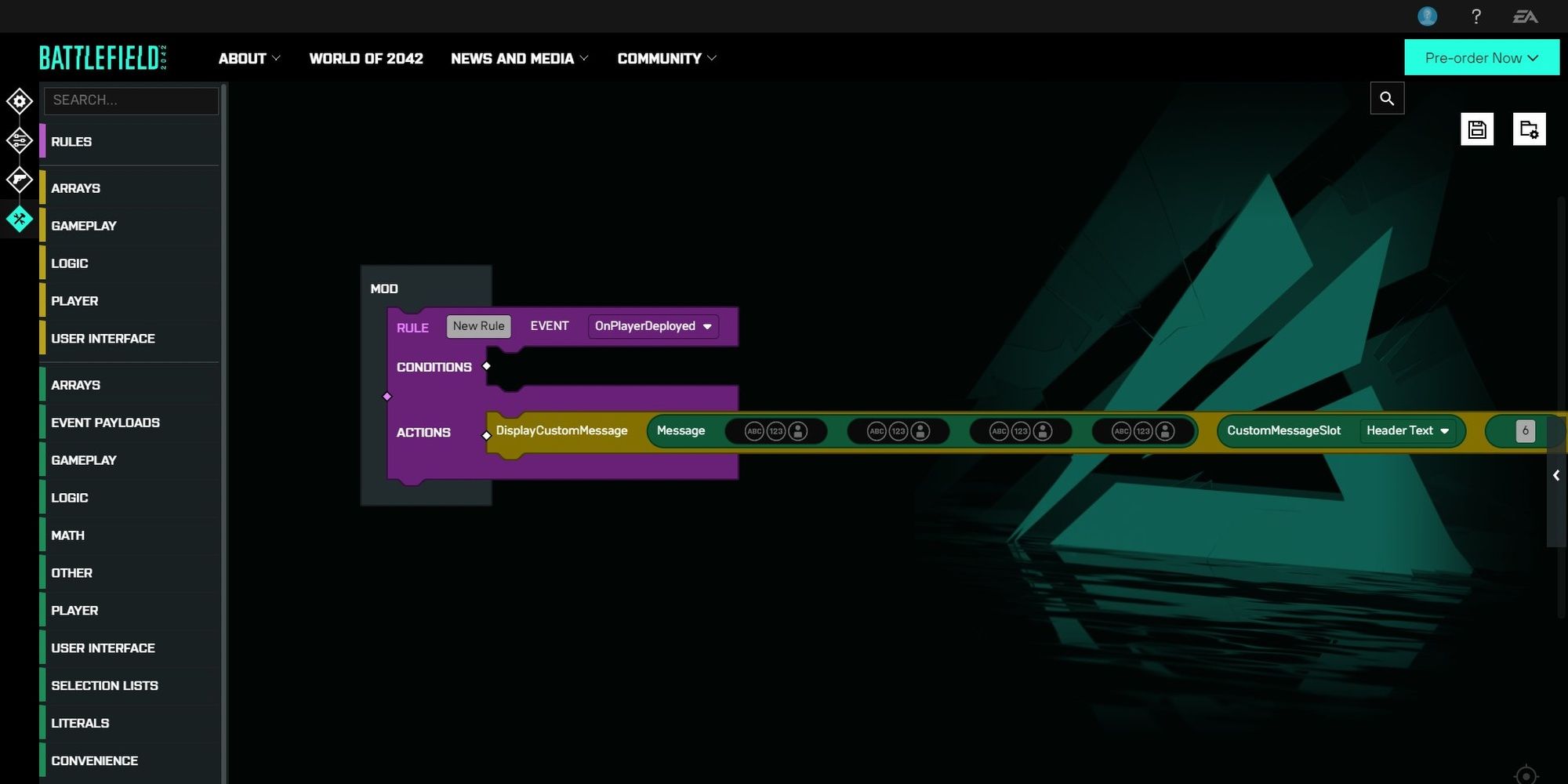The width and height of the screenshot is (1568, 784).
Task: Open the NEWS AND MEDIA menu
Action: click(x=519, y=59)
